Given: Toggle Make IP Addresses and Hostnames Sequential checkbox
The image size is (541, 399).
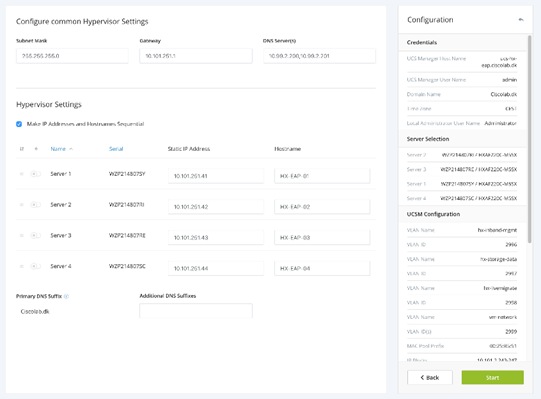Looking at the screenshot, I should [19, 124].
